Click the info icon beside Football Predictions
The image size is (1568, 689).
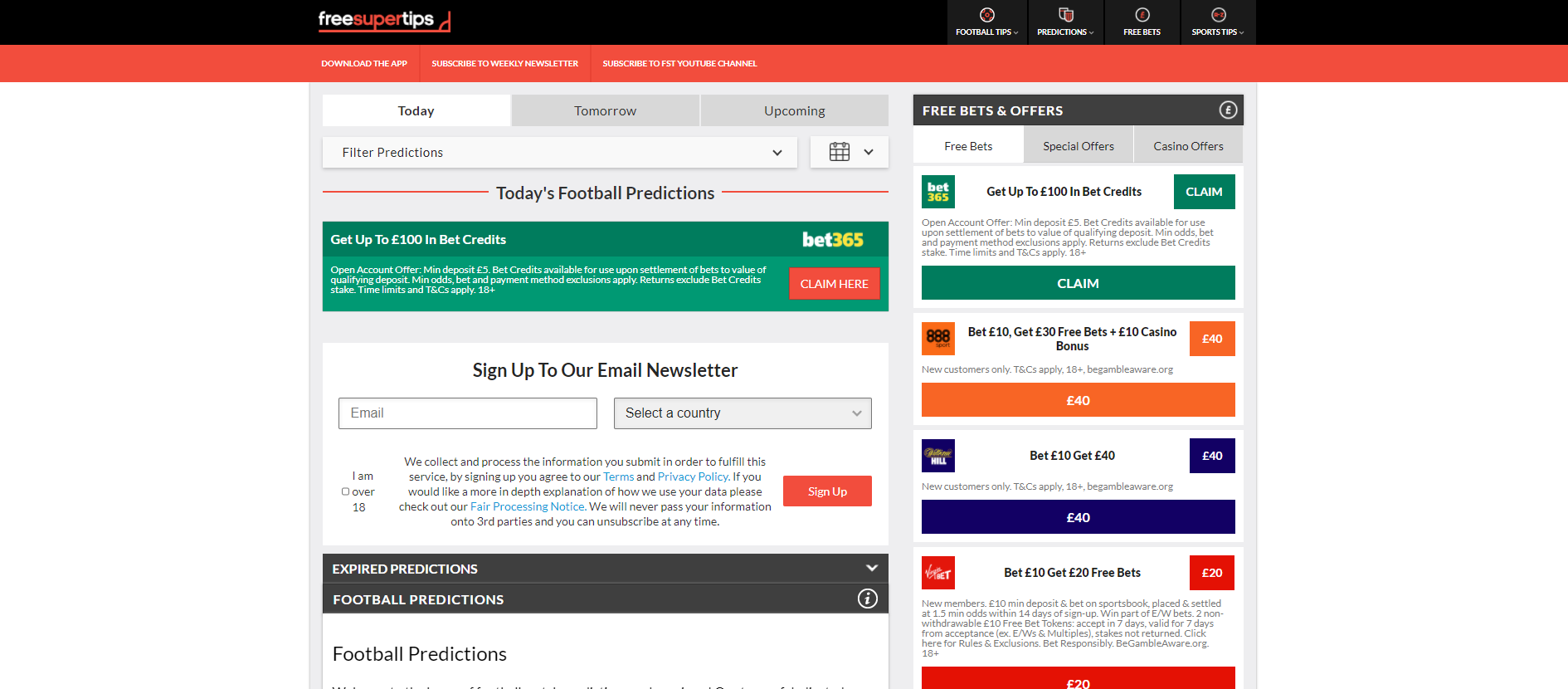point(868,599)
